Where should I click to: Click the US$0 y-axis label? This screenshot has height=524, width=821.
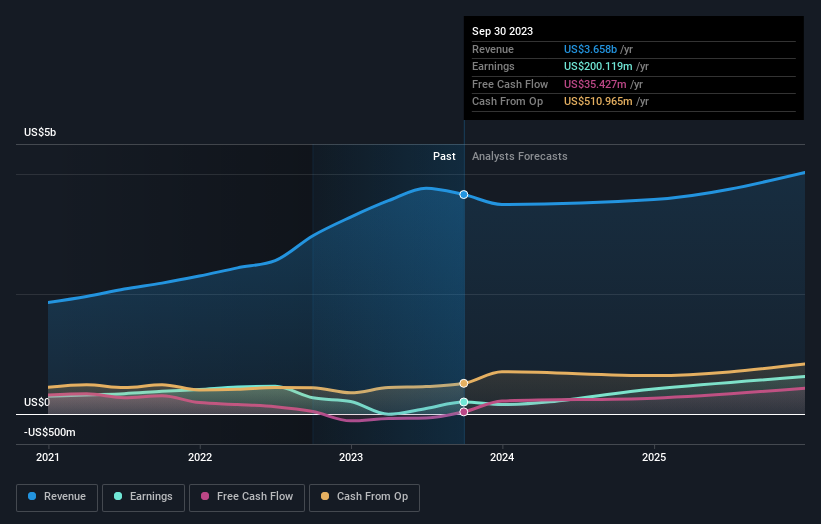tap(37, 402)
